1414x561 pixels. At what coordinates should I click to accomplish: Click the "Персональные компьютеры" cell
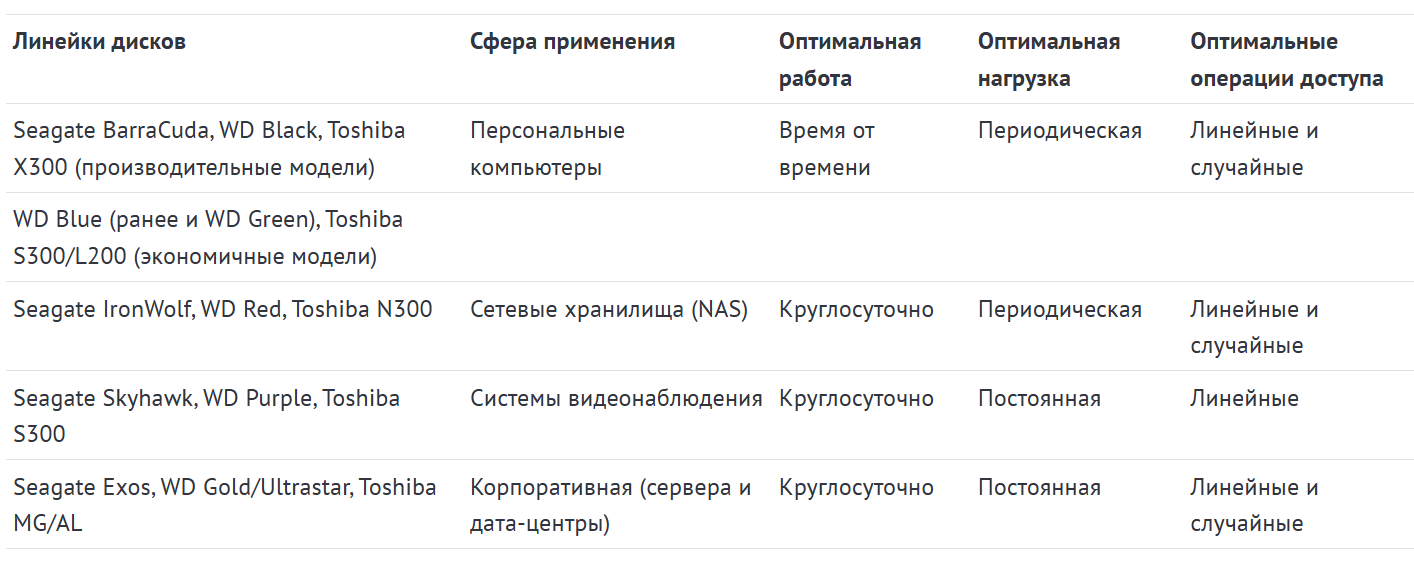coord(547,148)
